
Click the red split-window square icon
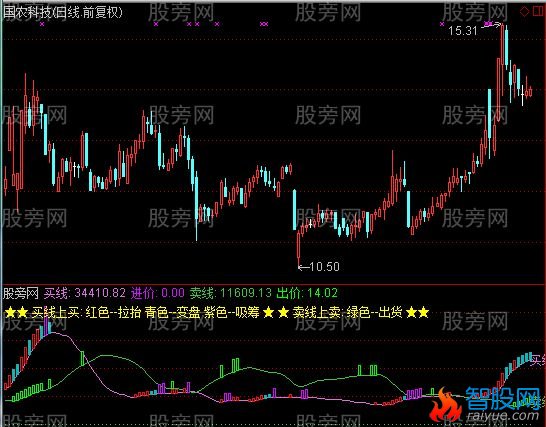point(539,11)
